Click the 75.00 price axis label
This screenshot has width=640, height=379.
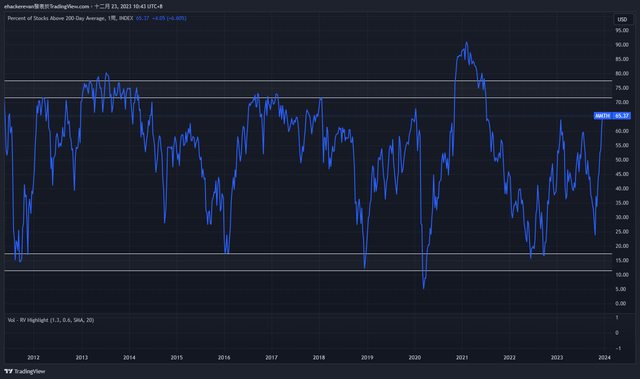pyautogui.click(x=622, y=88)
